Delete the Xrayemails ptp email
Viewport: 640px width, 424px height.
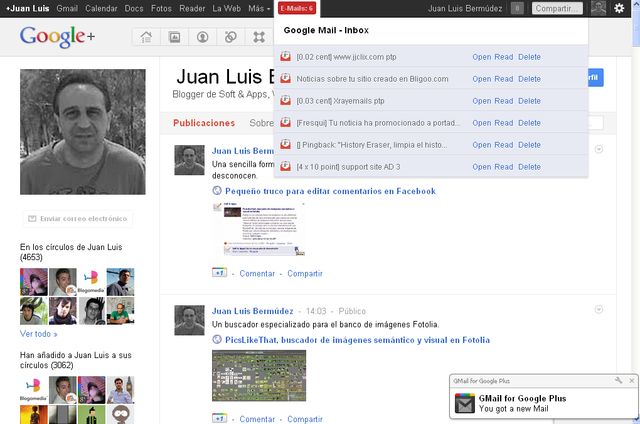pos(529,101)
